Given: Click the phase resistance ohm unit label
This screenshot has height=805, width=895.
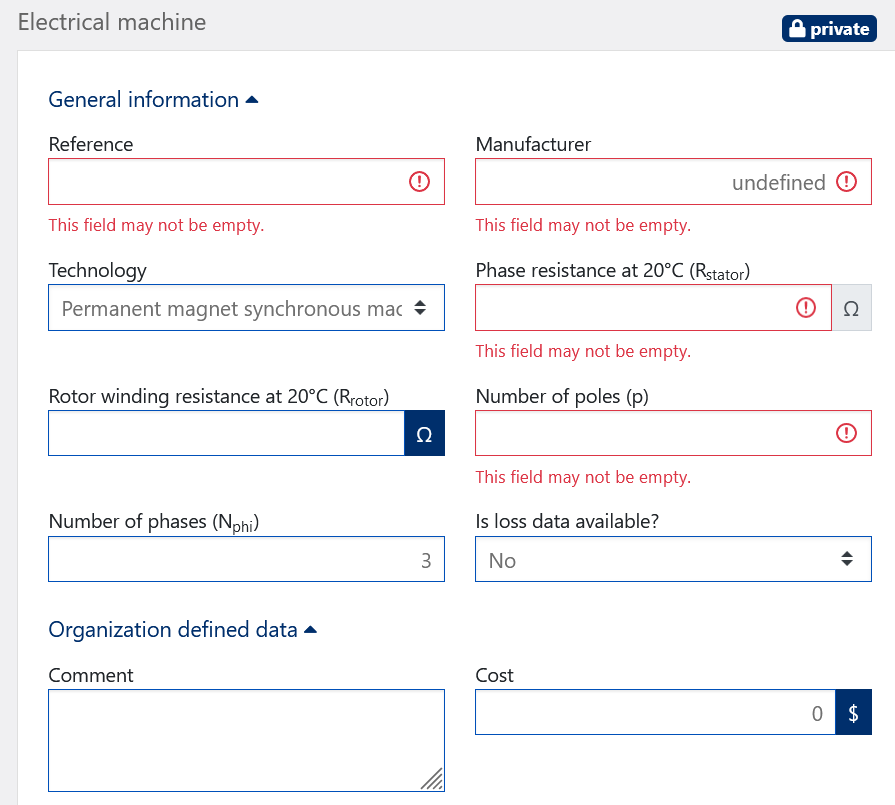Looking at the screenshot, I should tap(851, 308).
